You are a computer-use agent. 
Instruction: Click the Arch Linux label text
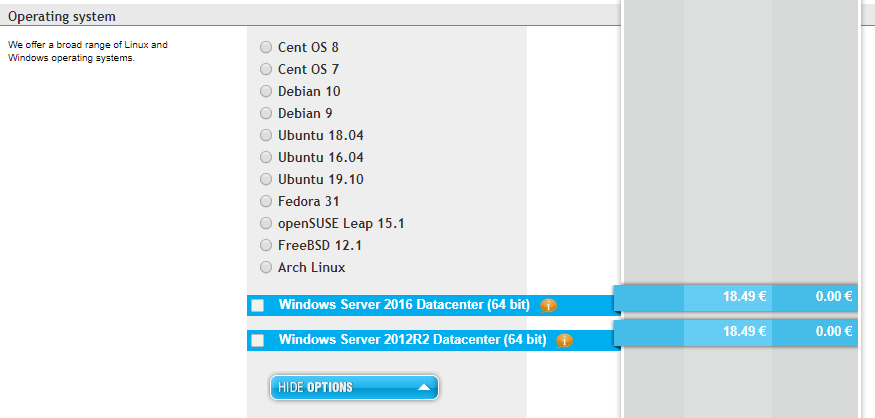[x=311, y=267]
